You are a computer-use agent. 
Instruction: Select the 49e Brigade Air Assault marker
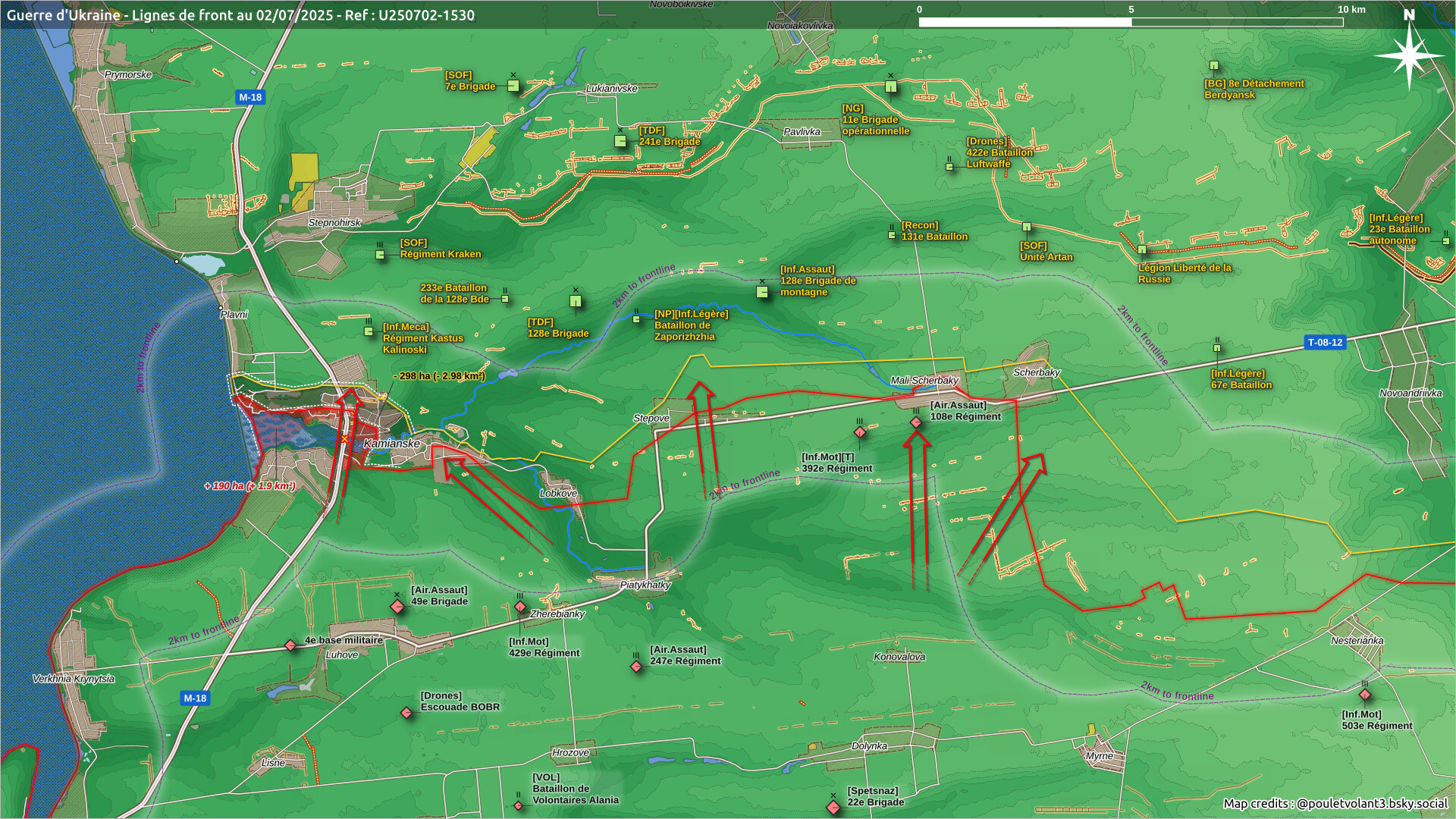point(397,607)
